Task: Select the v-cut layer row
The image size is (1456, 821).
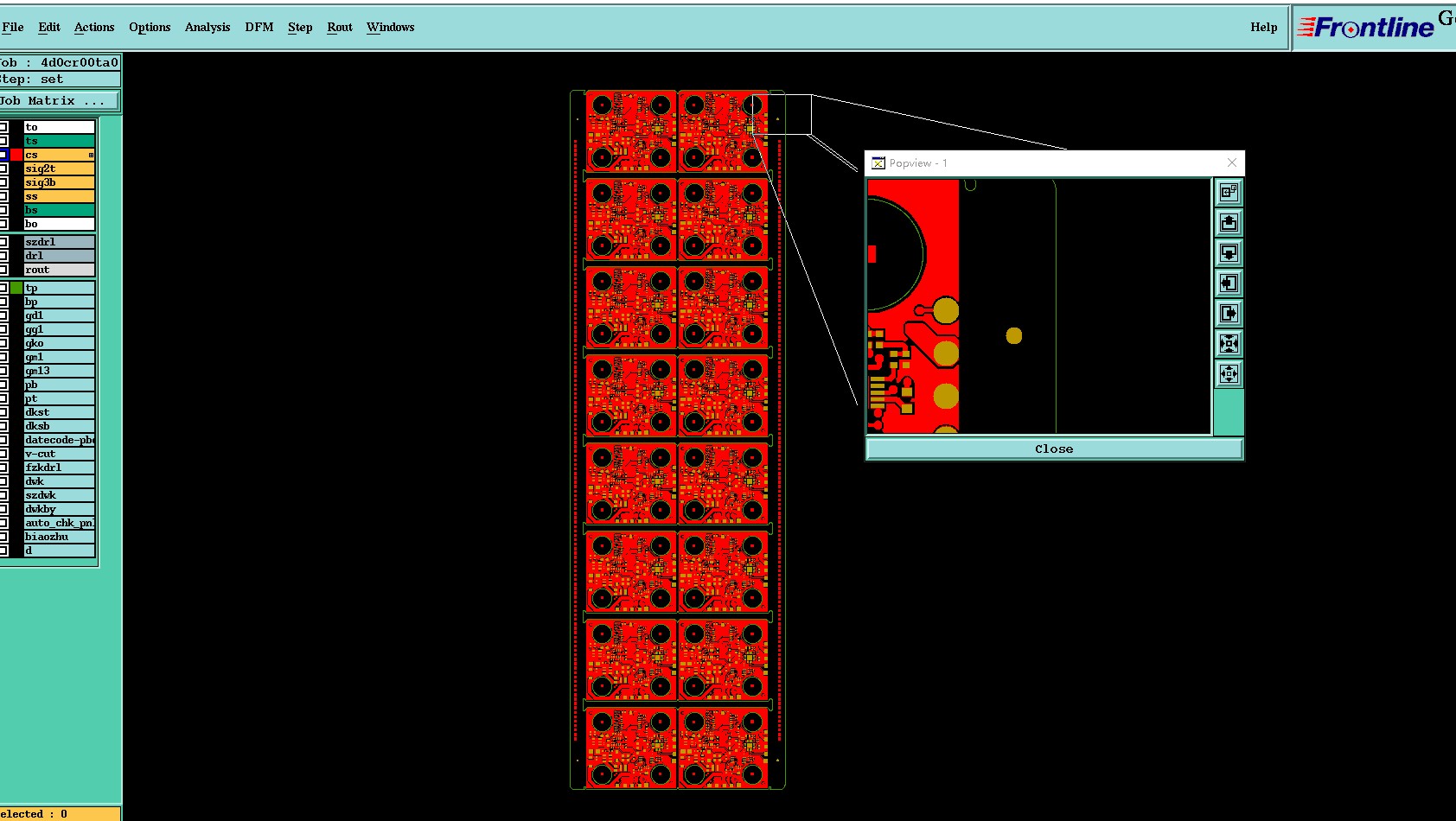Action: (x=59, y=454)
